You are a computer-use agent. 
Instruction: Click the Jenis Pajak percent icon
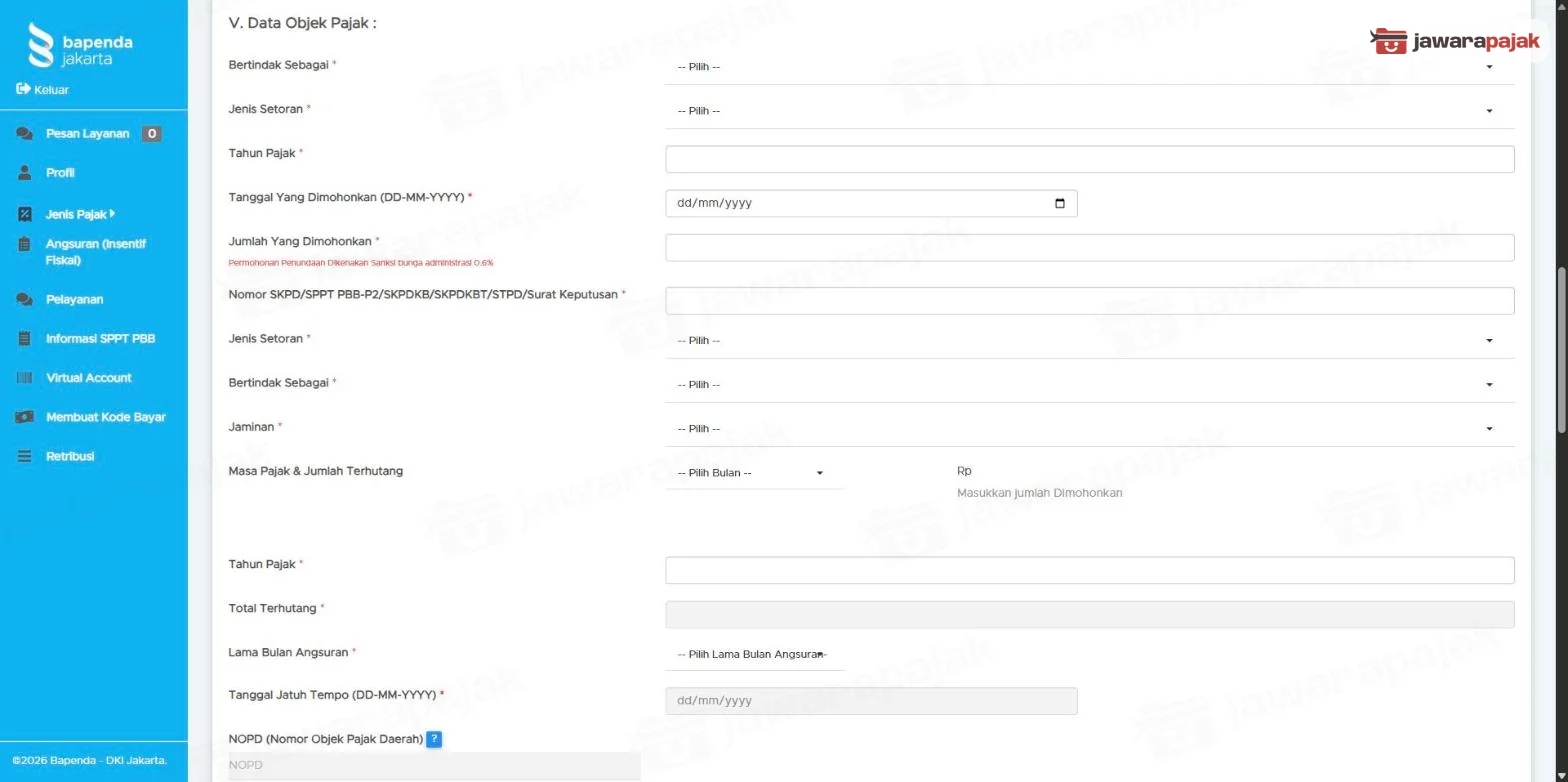25,214
